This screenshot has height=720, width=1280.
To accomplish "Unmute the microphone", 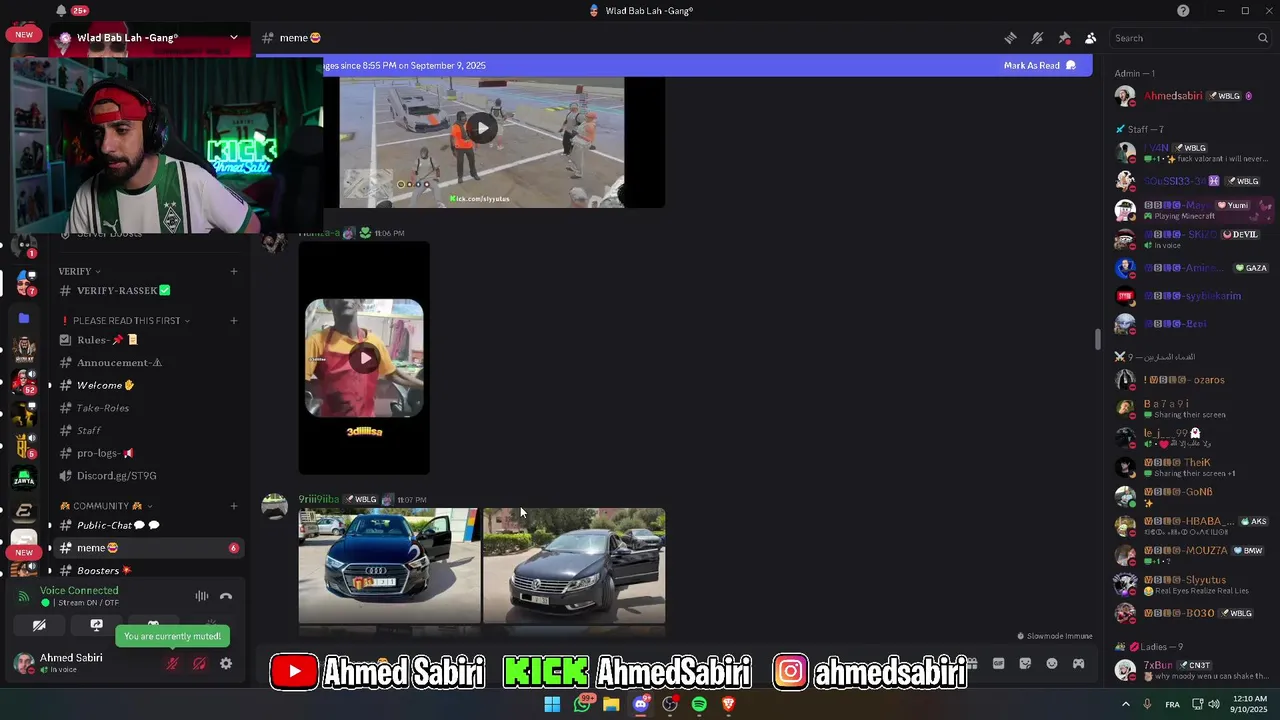I will pyautogui.click(x=172, y=663).
